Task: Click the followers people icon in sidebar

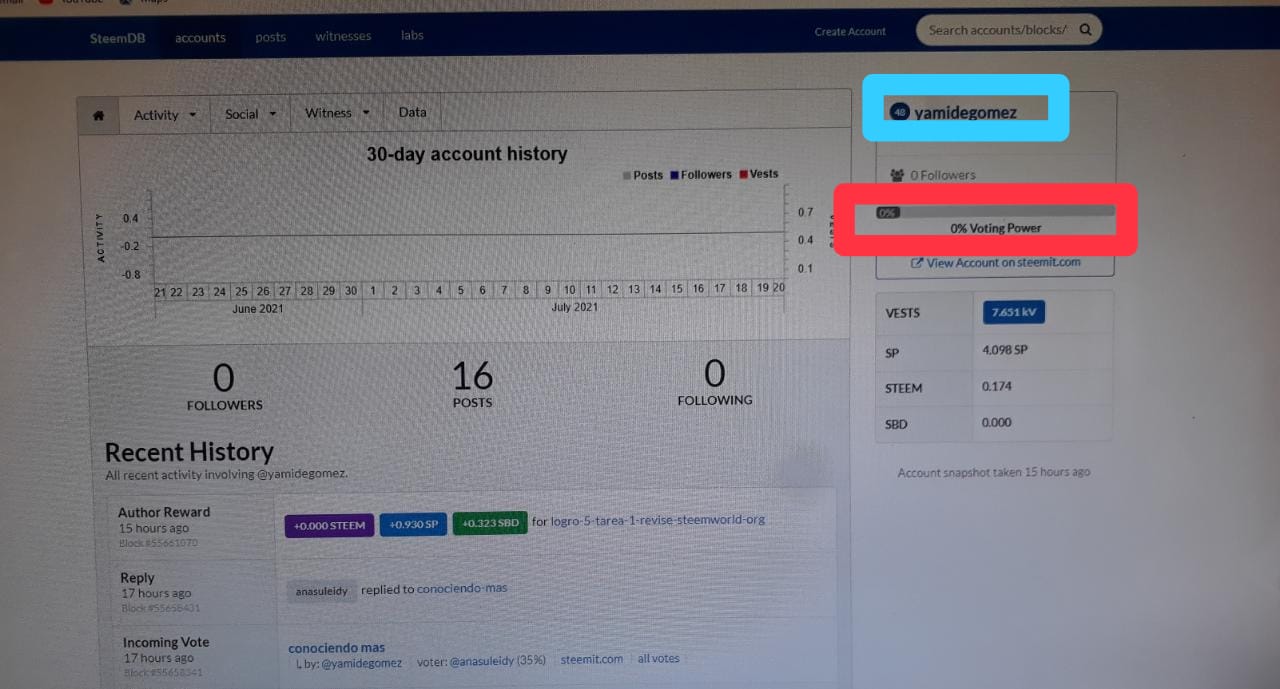Action: coord(897,175)
